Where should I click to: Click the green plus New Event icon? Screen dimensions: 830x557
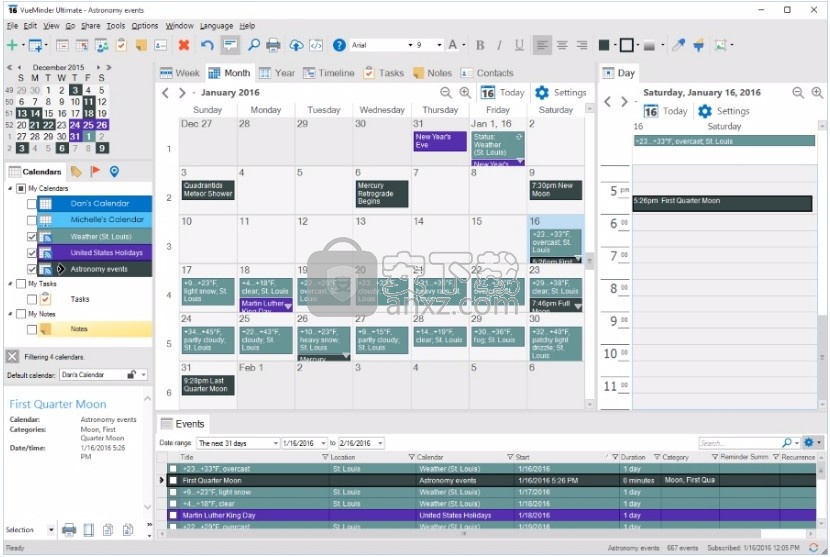click(12, 46)
